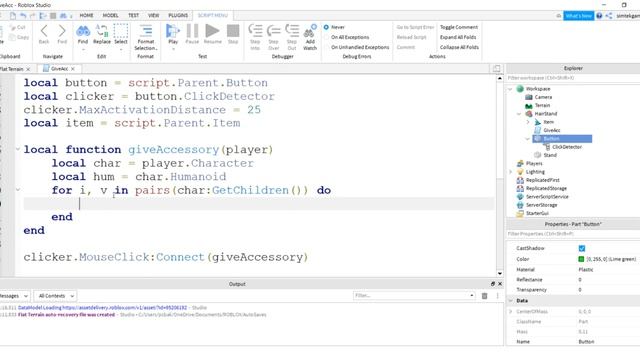The image size is (640, 360).
Task: Clear output with the trash can icon
Action: pos(484,296)
